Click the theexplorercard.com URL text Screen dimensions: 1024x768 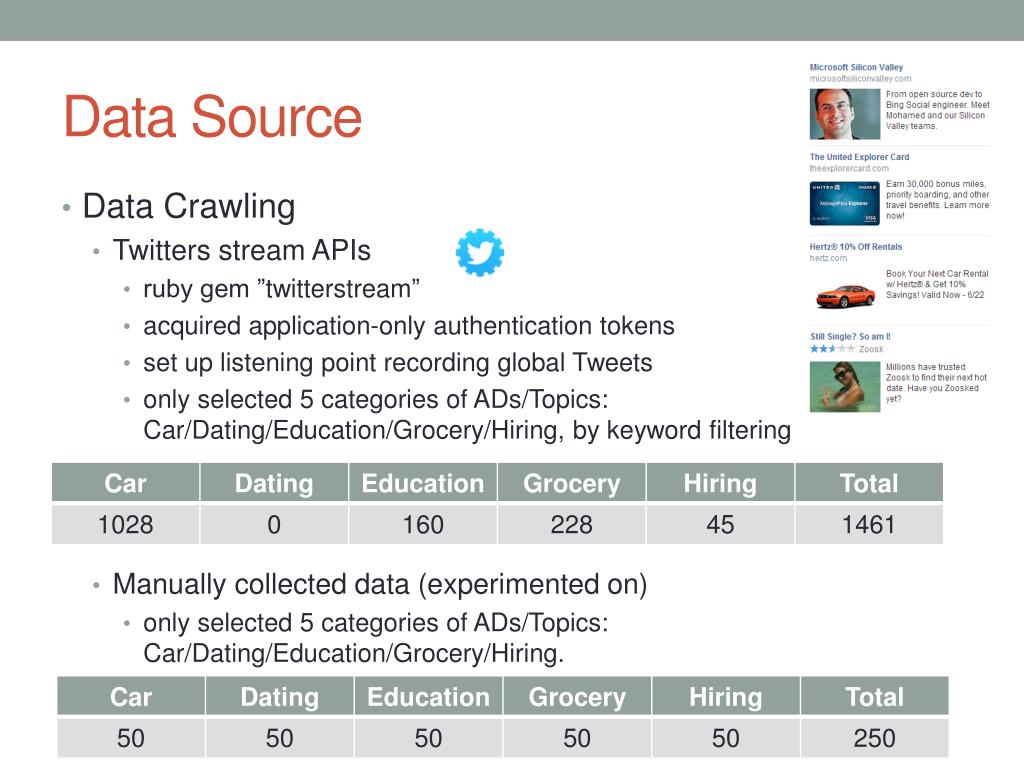[x=849, y=168]
